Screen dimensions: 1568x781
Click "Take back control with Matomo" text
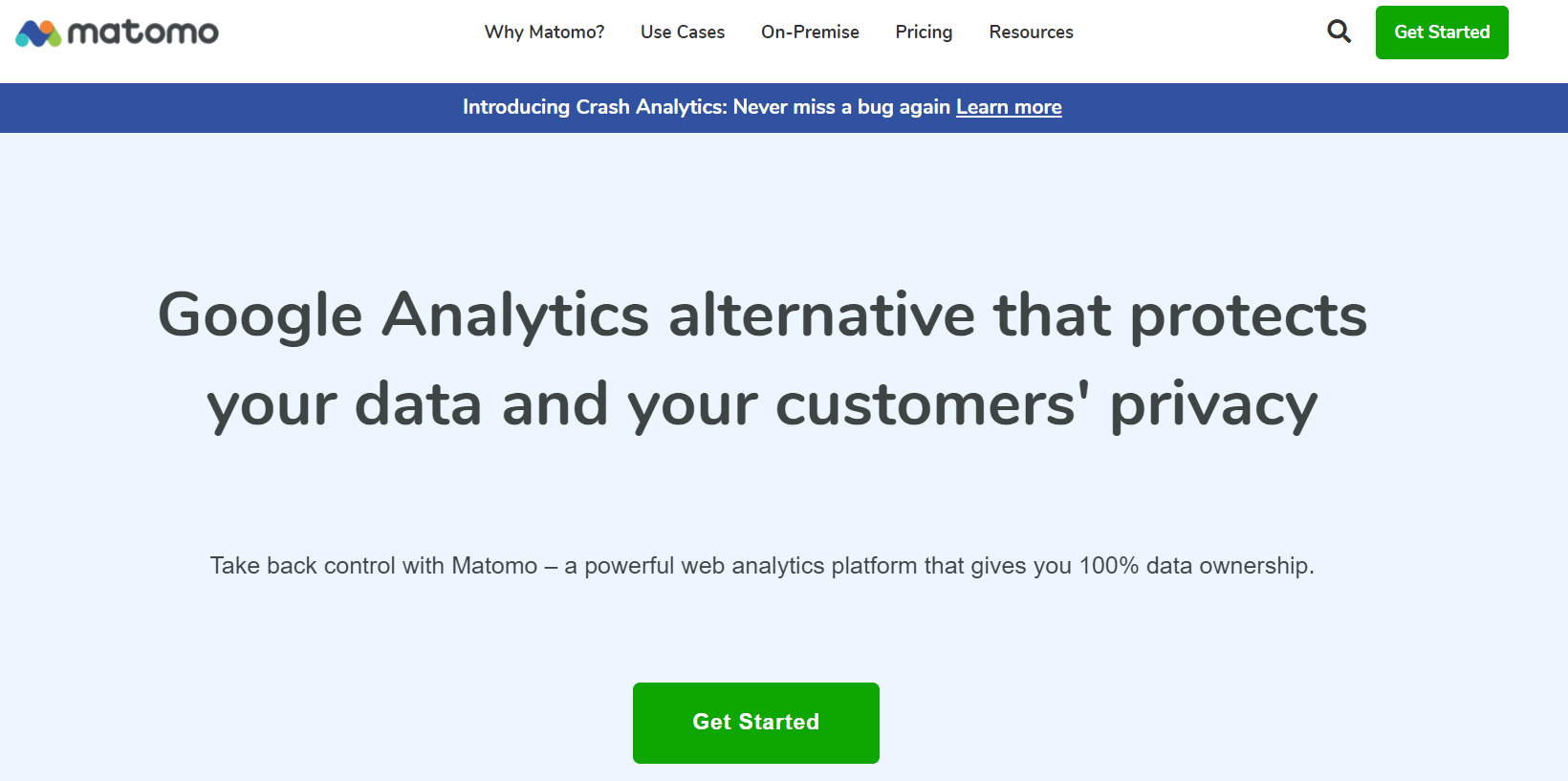pos(374,566)
